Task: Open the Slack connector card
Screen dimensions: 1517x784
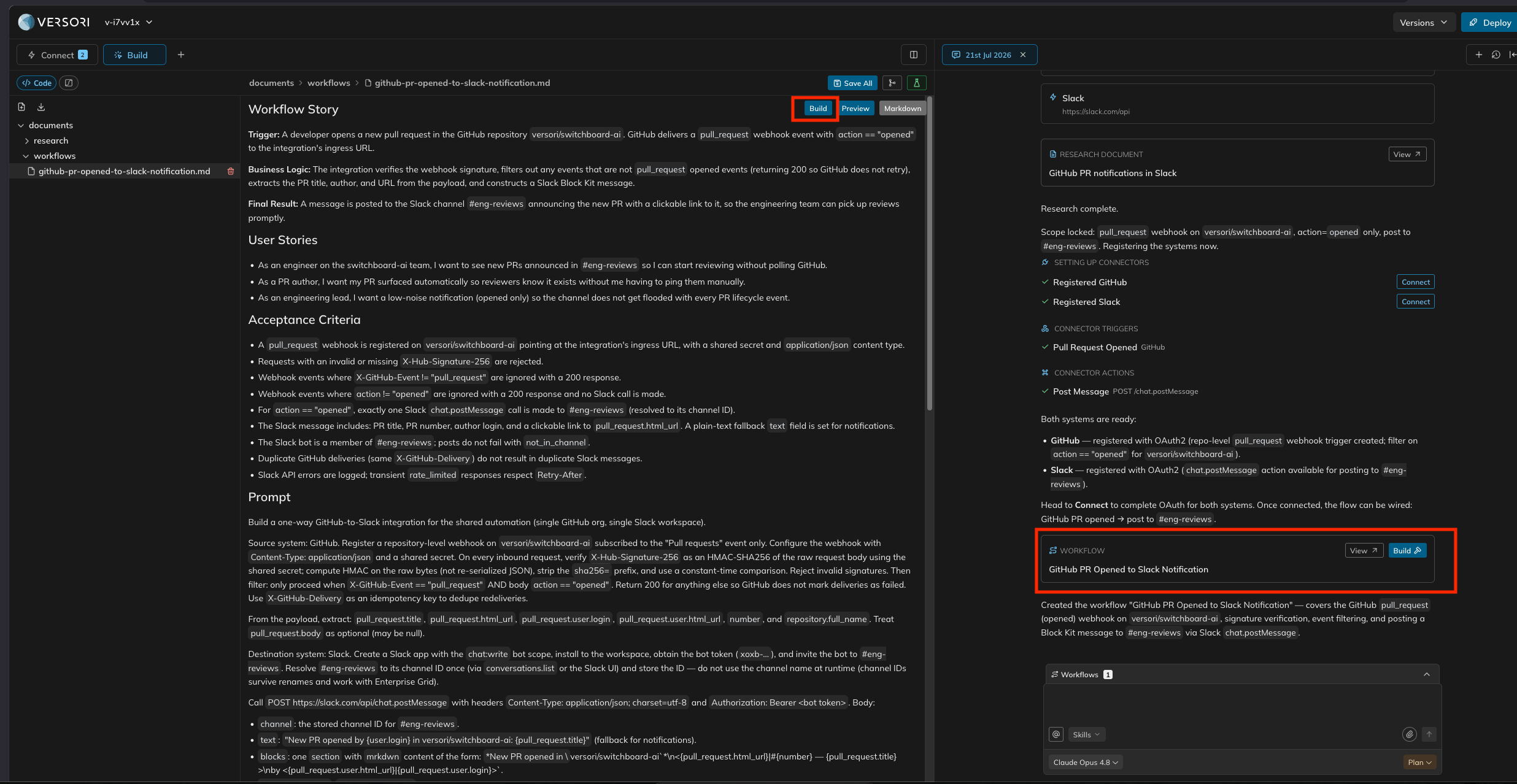Action: click(x=1237, y=104)
